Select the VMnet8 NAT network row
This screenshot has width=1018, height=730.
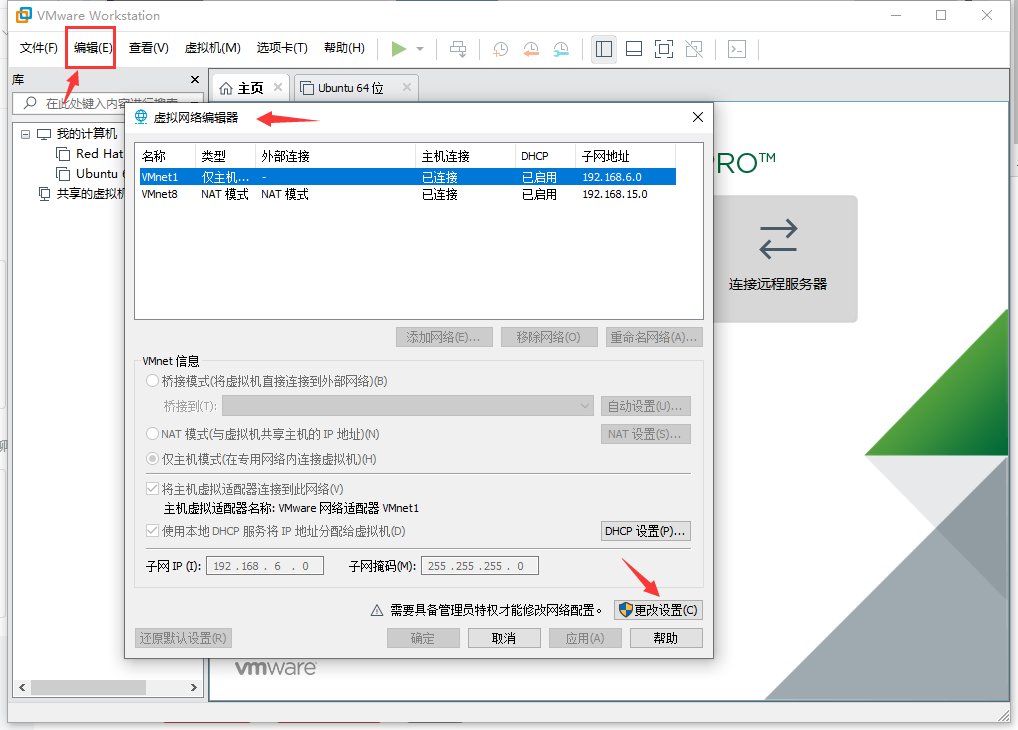[408, 194]
